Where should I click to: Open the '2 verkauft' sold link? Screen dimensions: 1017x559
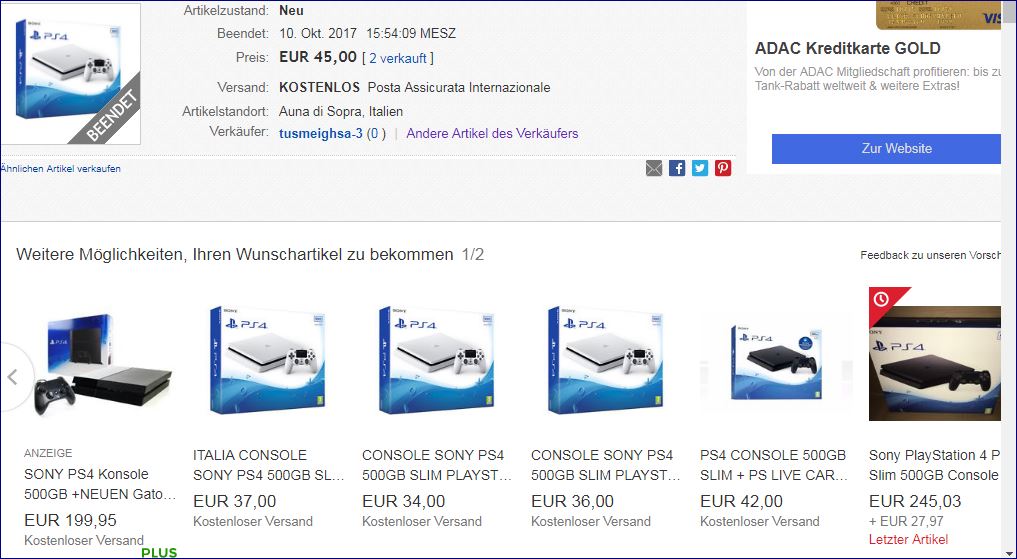(x=398, y=58)
